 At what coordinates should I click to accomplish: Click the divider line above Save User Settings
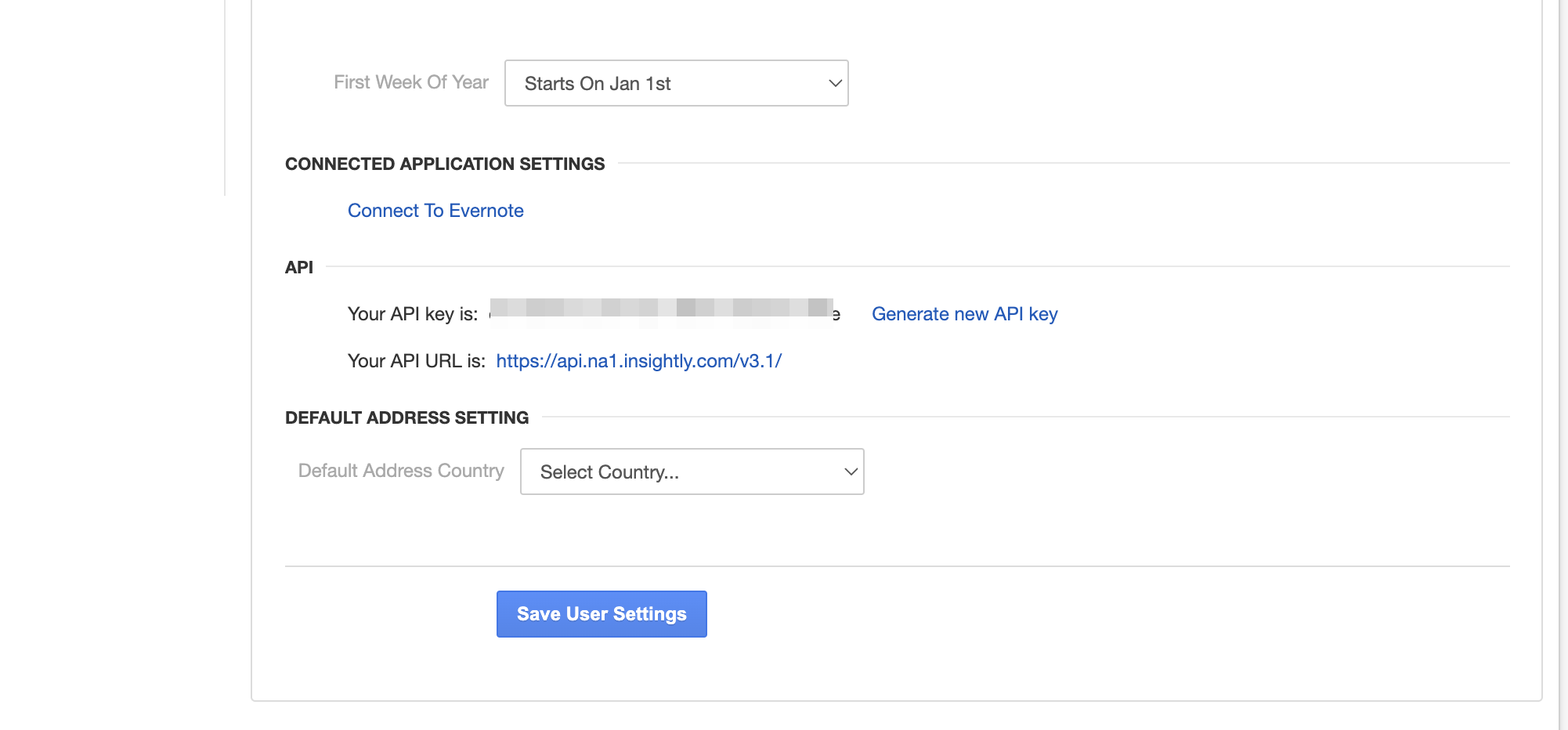[897, 566]
